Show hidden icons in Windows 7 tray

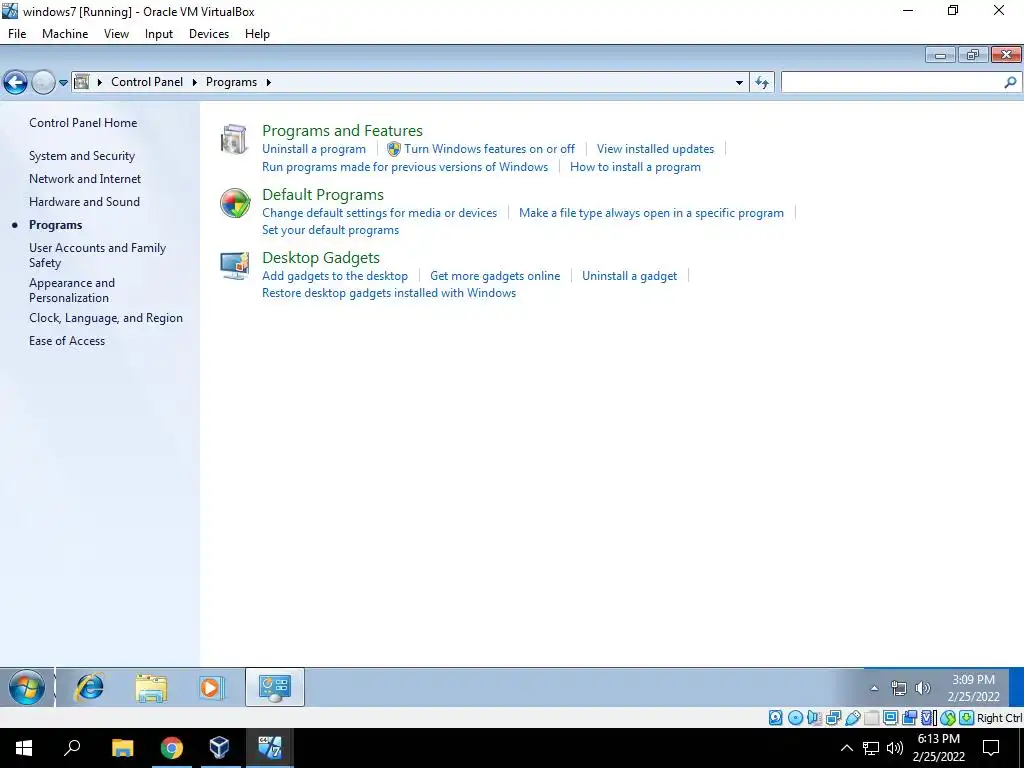pos(874,688)
